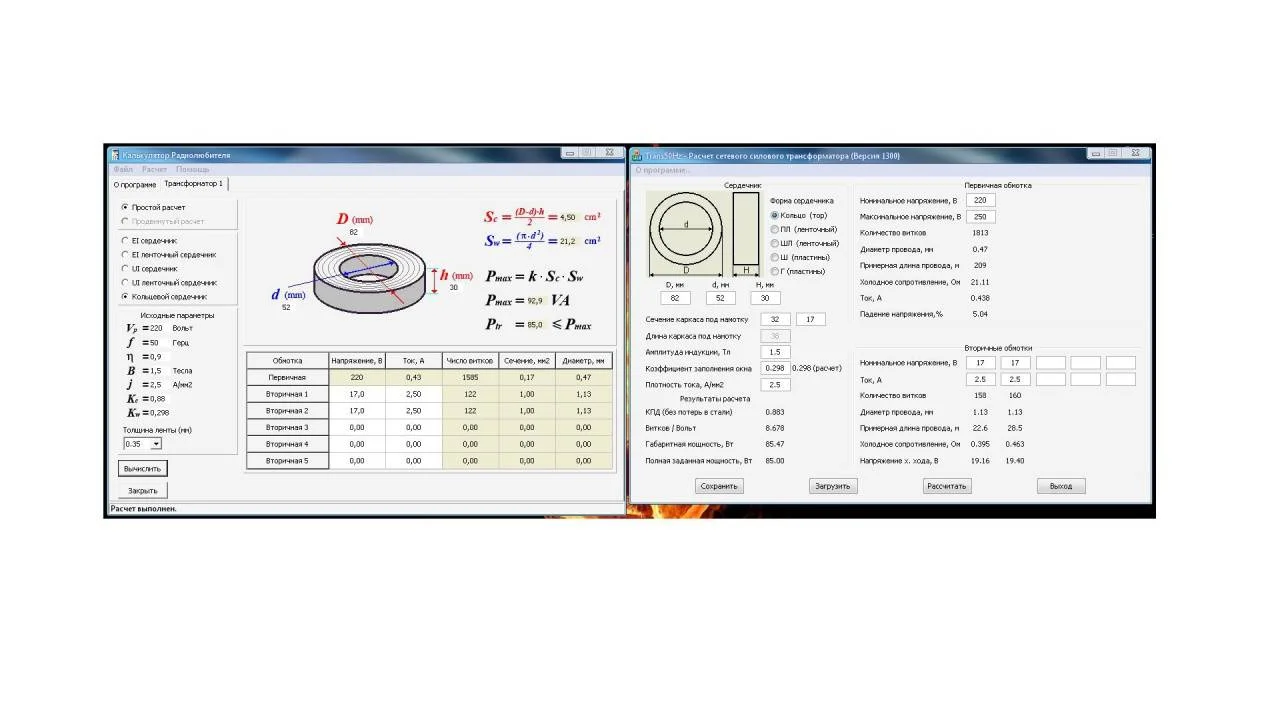Click the Загрузить button
The width and height of the screenshot is (1280, 720).
[833, 486]
